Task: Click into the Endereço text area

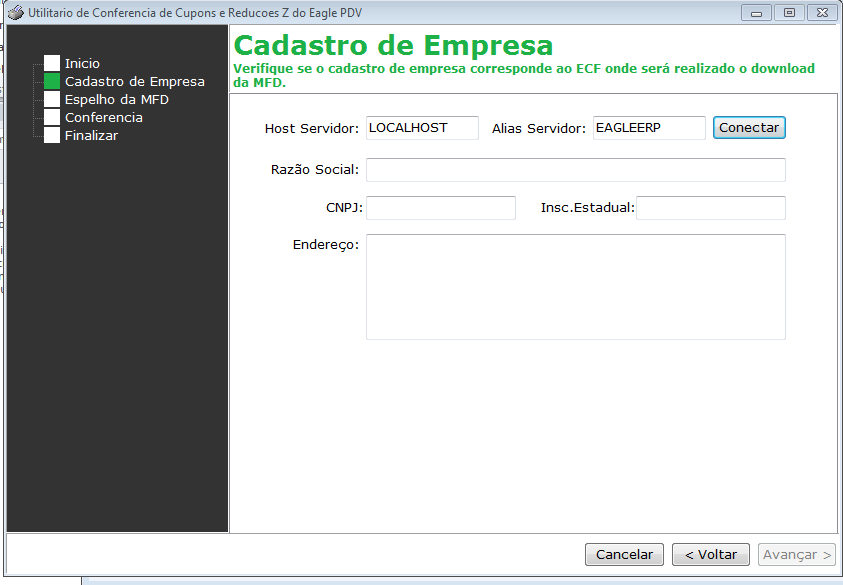Action: [576, 287]
